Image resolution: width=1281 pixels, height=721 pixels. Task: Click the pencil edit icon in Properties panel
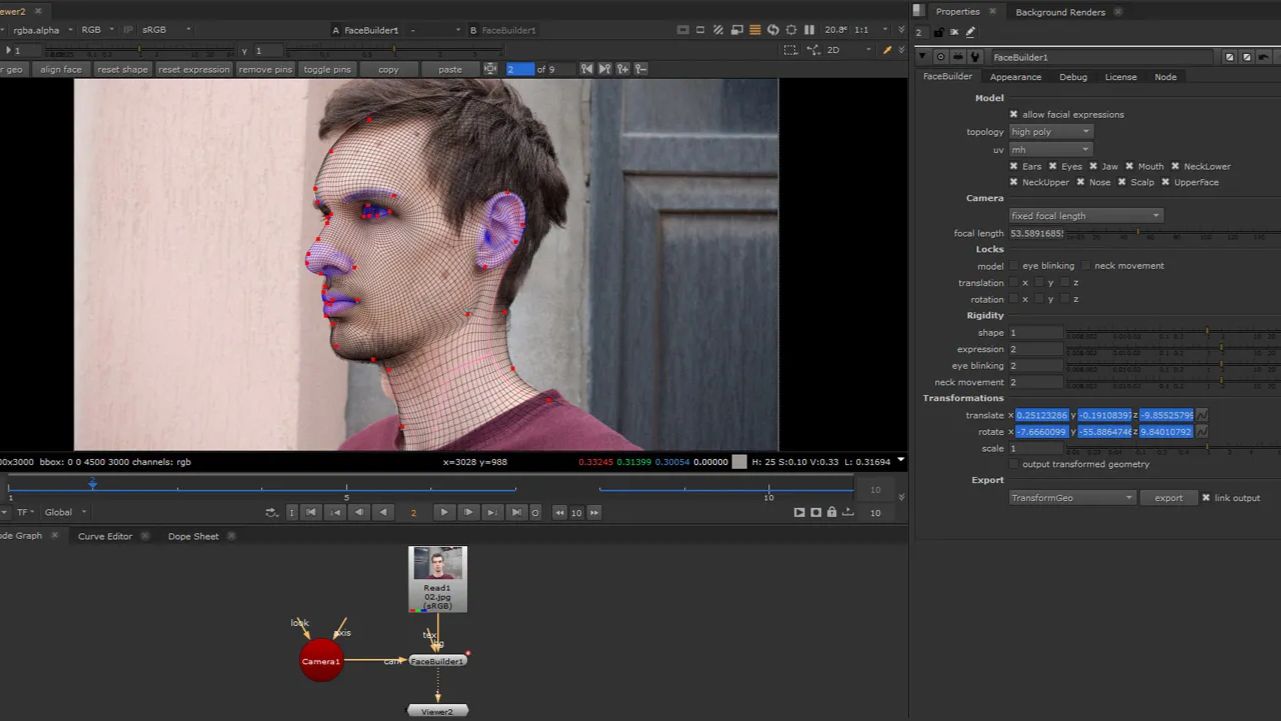click(970, 32)
